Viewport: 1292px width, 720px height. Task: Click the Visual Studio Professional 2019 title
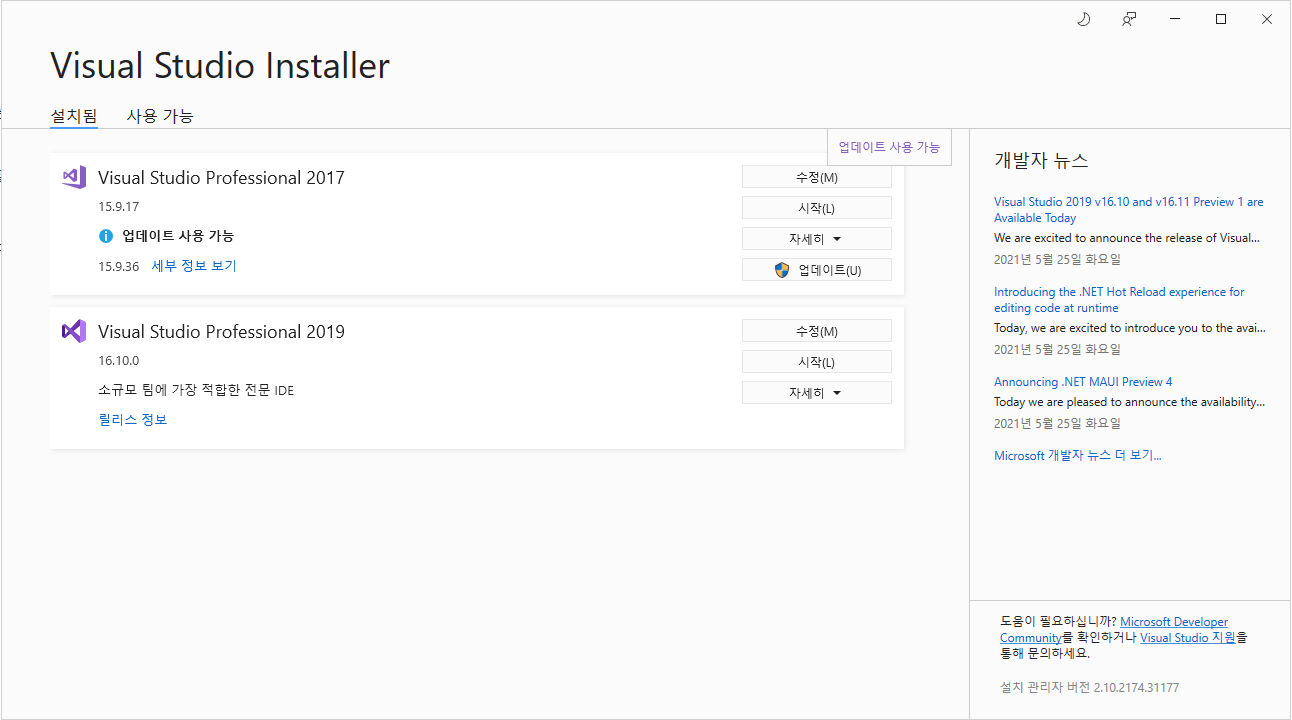221,332
